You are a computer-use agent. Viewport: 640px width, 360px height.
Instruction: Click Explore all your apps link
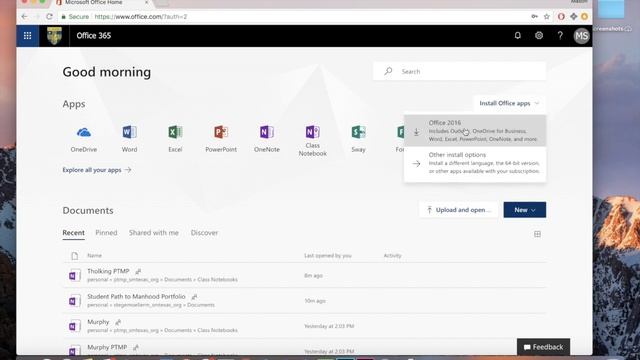pyautogui.click(x=97, y=170)
